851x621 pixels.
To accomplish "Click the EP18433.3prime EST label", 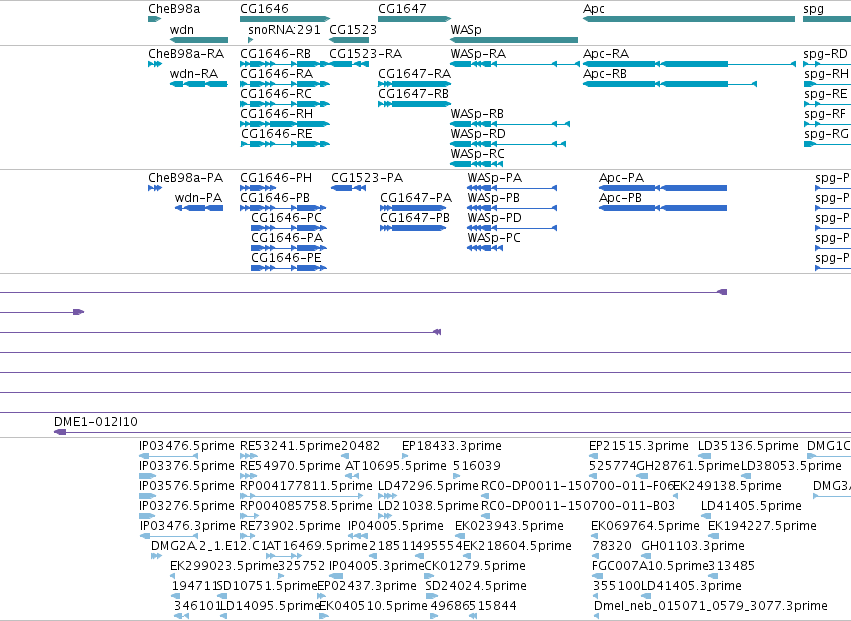I will point(452,446).
